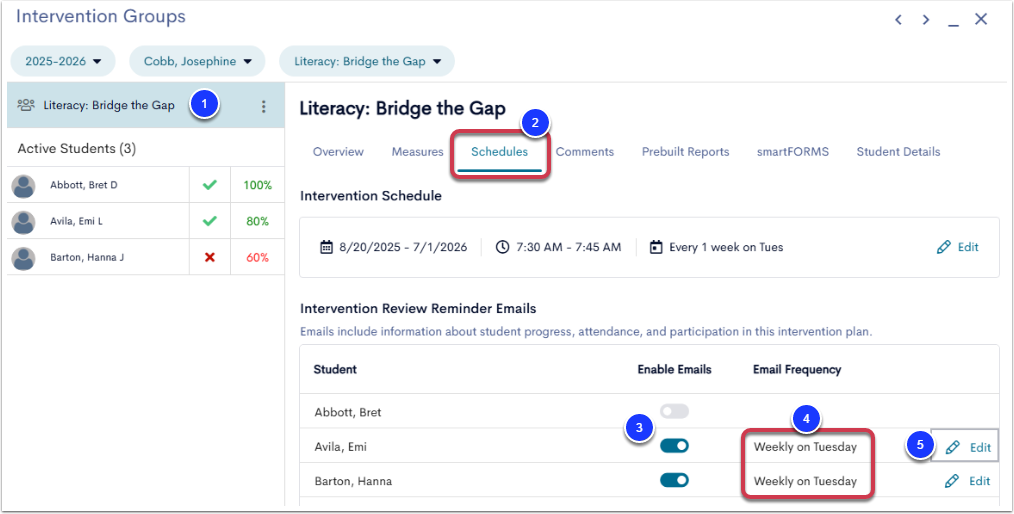
Task: Open the Schedules tab
Action: (x=499, y=152)
